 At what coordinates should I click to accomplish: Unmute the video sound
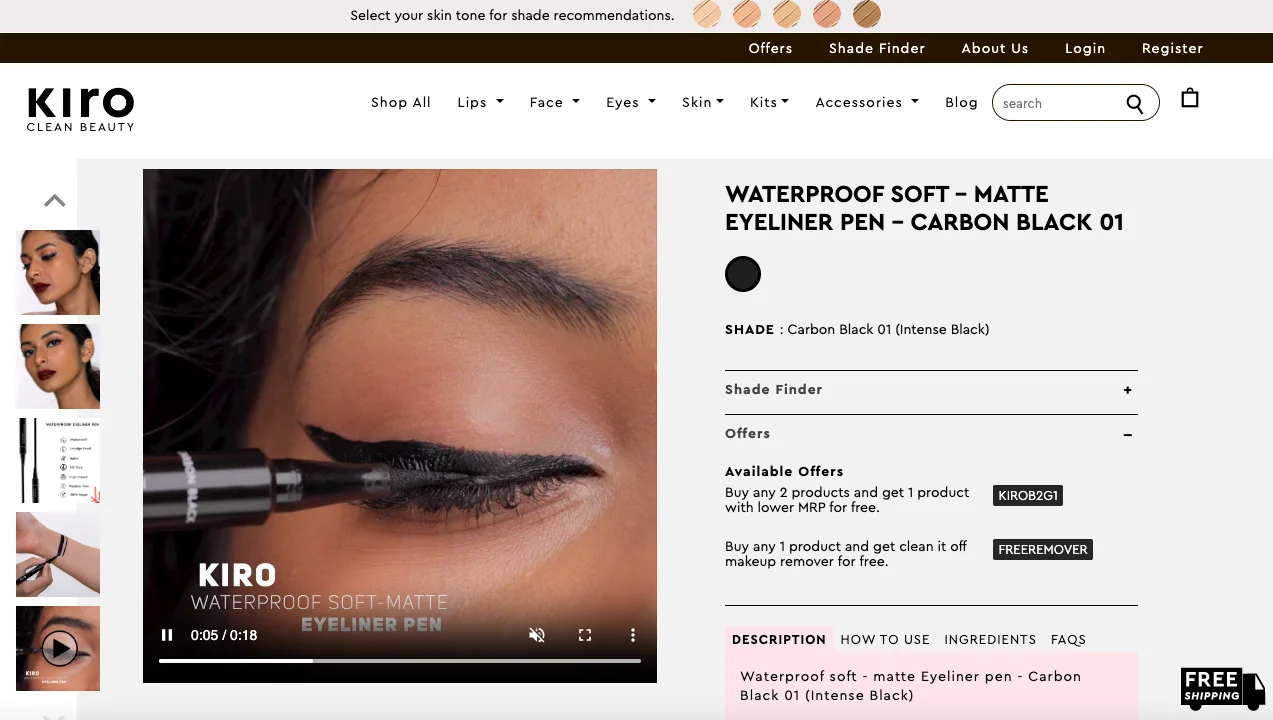(537, 635)
